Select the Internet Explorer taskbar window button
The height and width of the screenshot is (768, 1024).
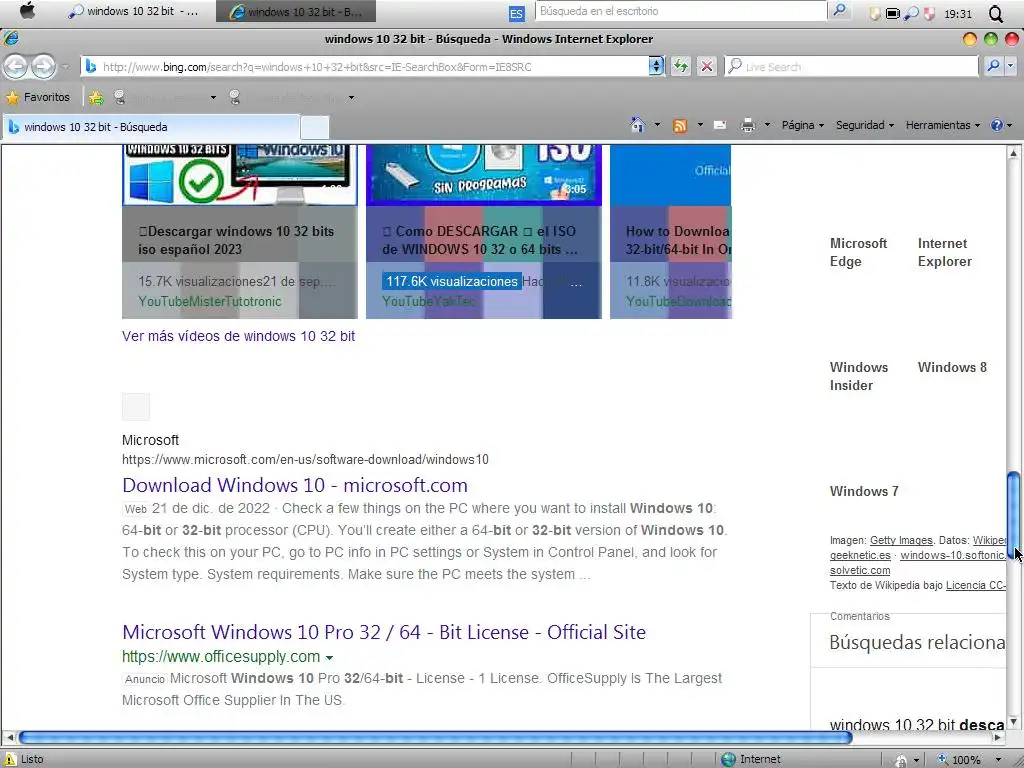[x=296, y=11]
